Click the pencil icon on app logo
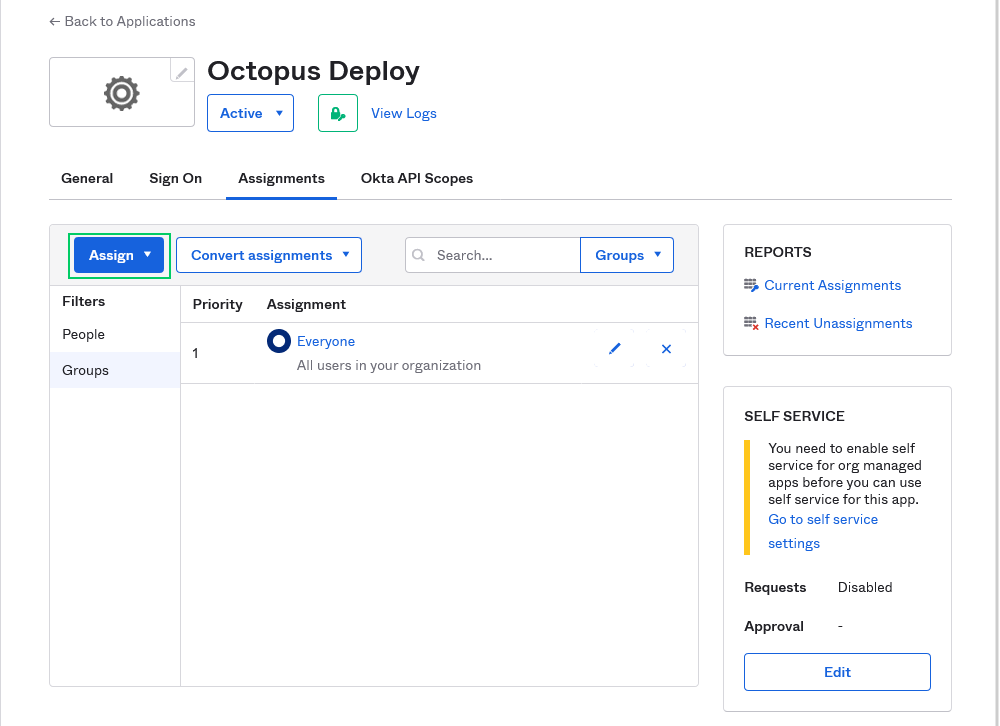Screen dimensions: 1000x726 pyautogui.click(x=181, y=72)
